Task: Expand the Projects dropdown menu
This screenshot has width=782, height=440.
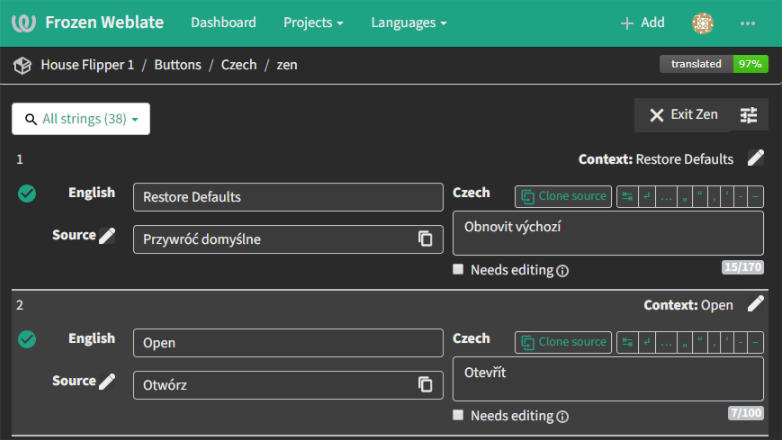Action: [313, 23]
